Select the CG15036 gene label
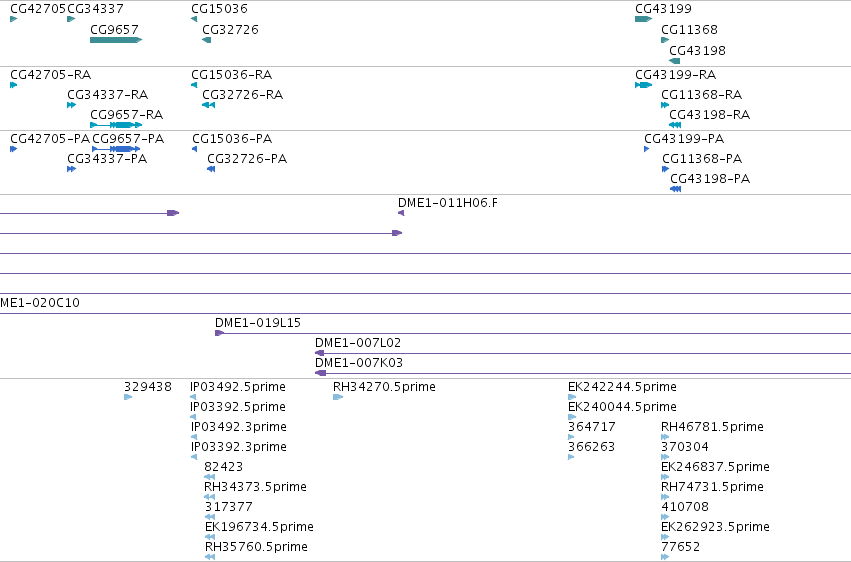The height and width of the screenshot is (562, 851). tap(219, 9)
